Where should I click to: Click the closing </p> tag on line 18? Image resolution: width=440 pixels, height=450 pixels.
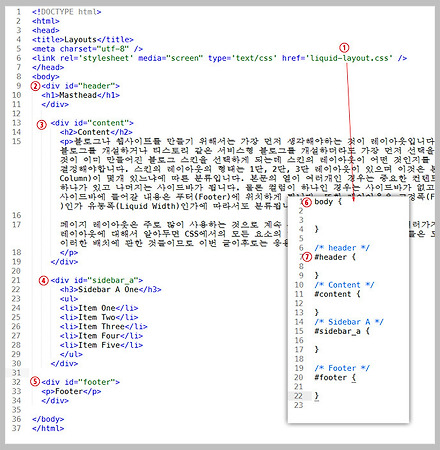coord(69,252)
